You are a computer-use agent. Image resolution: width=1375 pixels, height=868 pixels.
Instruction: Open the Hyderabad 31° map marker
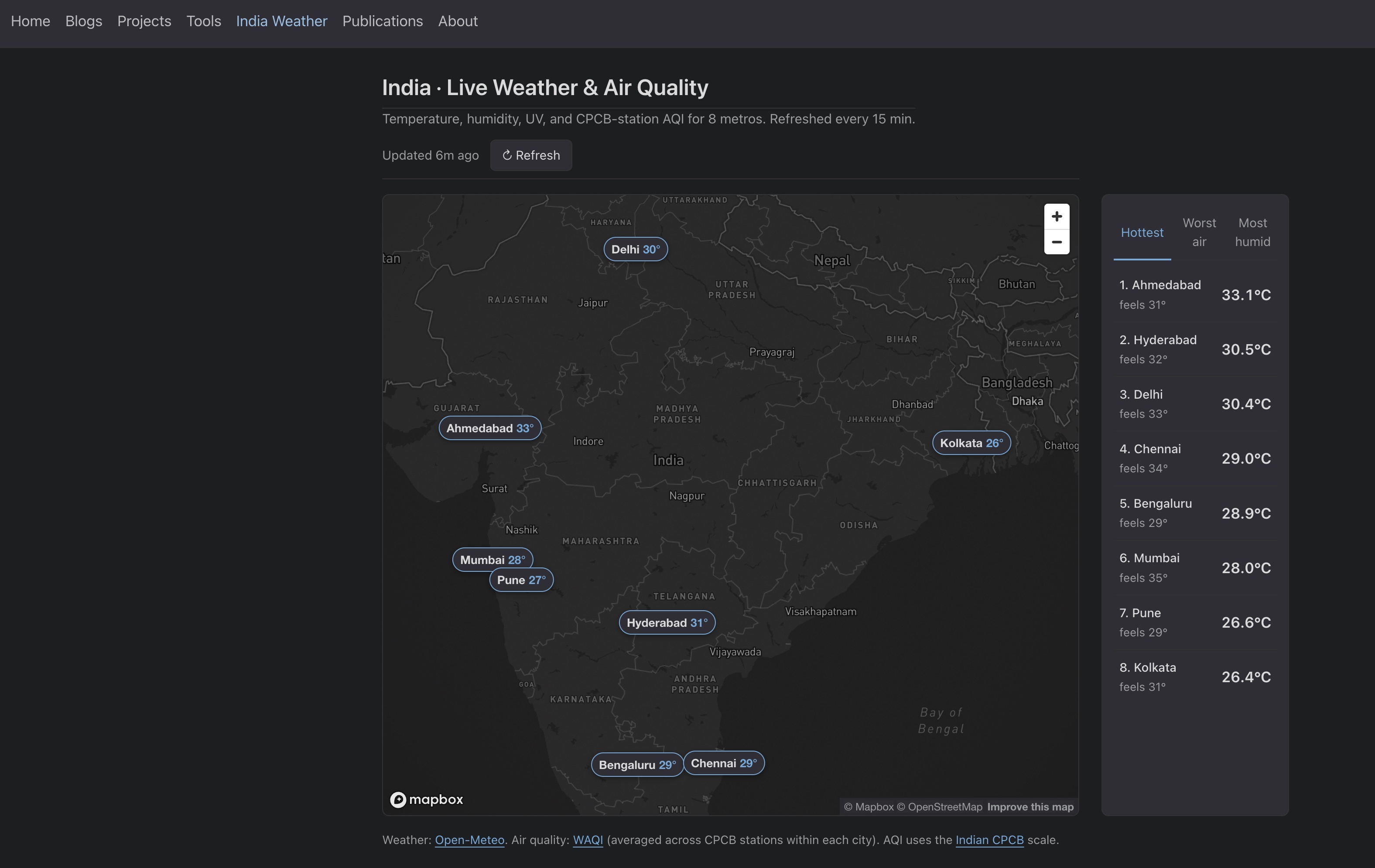pos(667,622)
